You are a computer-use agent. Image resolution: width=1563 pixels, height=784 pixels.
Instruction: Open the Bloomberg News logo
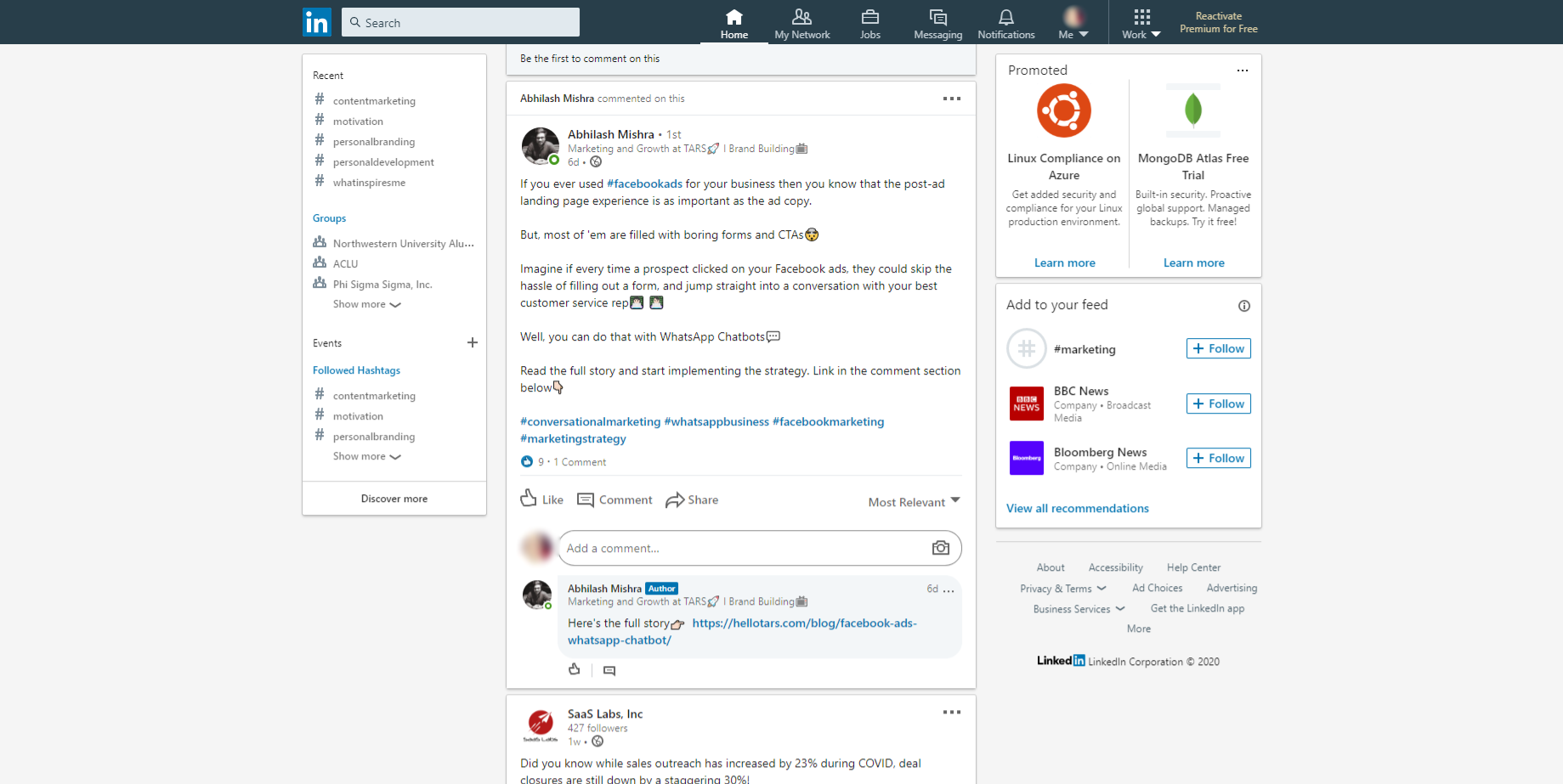point(1027,458)
